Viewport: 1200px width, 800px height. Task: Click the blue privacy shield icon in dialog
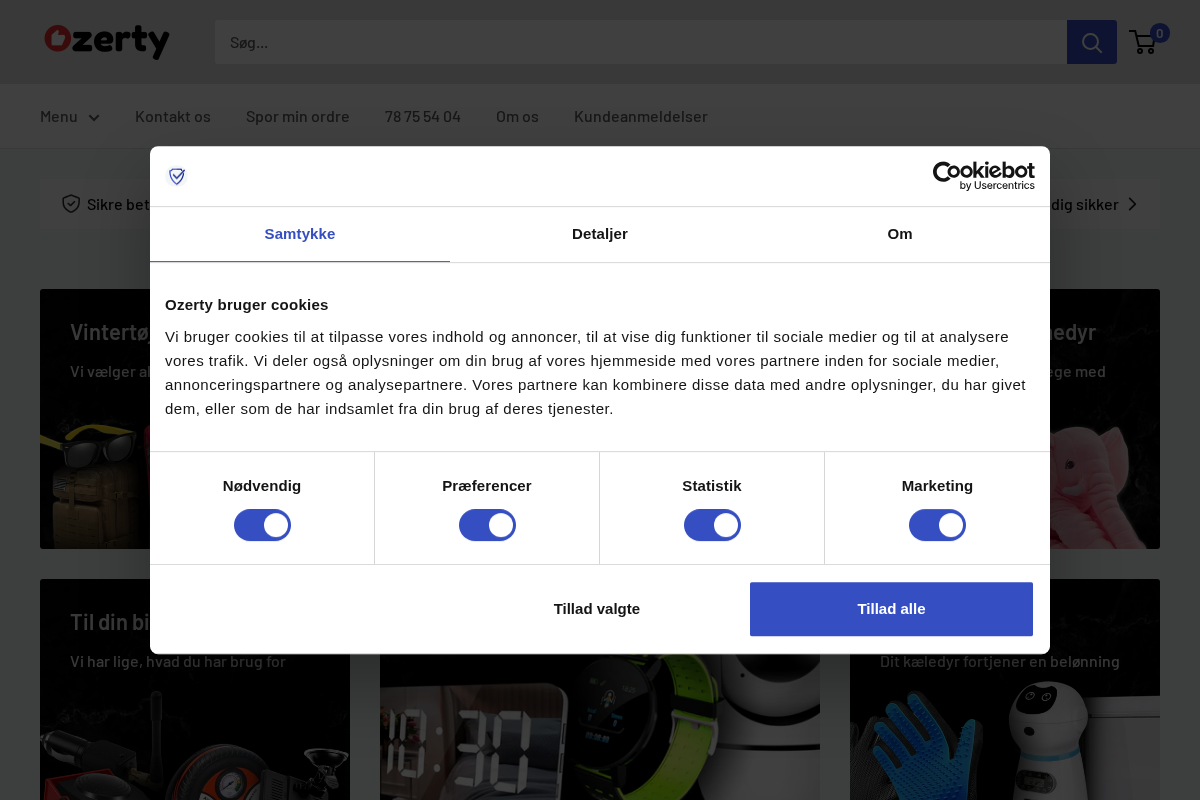click(x=176, y=176)
